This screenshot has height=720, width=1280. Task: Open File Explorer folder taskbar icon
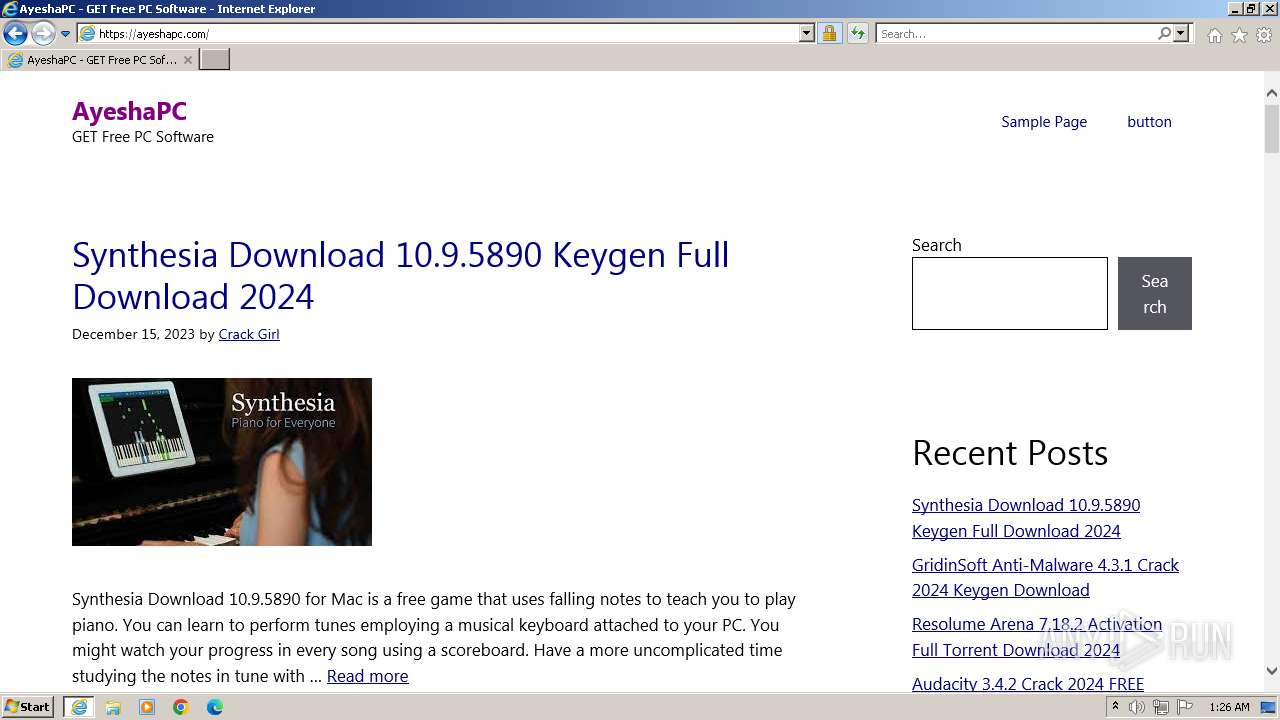[x=113, y=707]
